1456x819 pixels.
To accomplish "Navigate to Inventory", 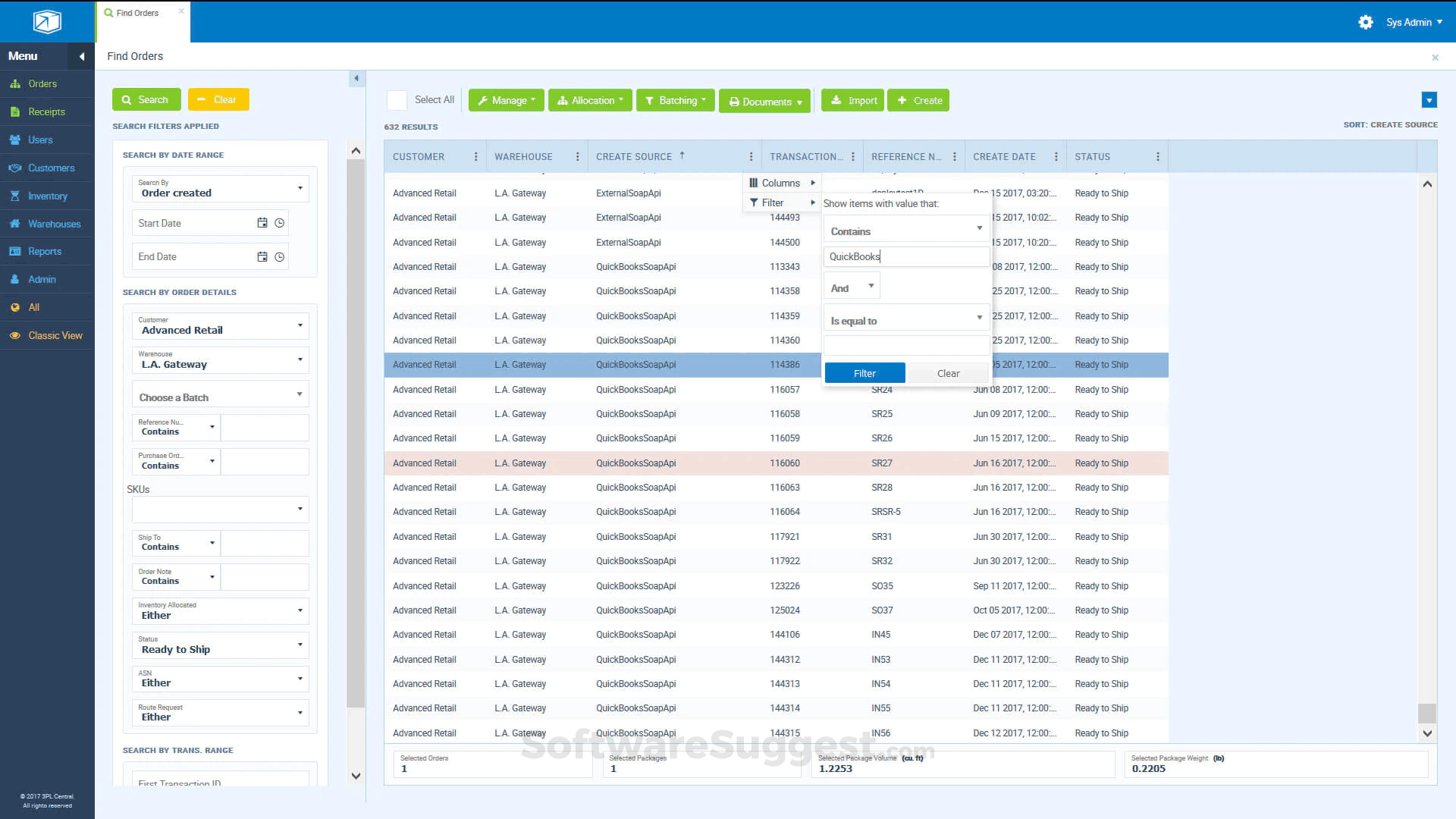I will pyautogui.click(x=48, y=196).
